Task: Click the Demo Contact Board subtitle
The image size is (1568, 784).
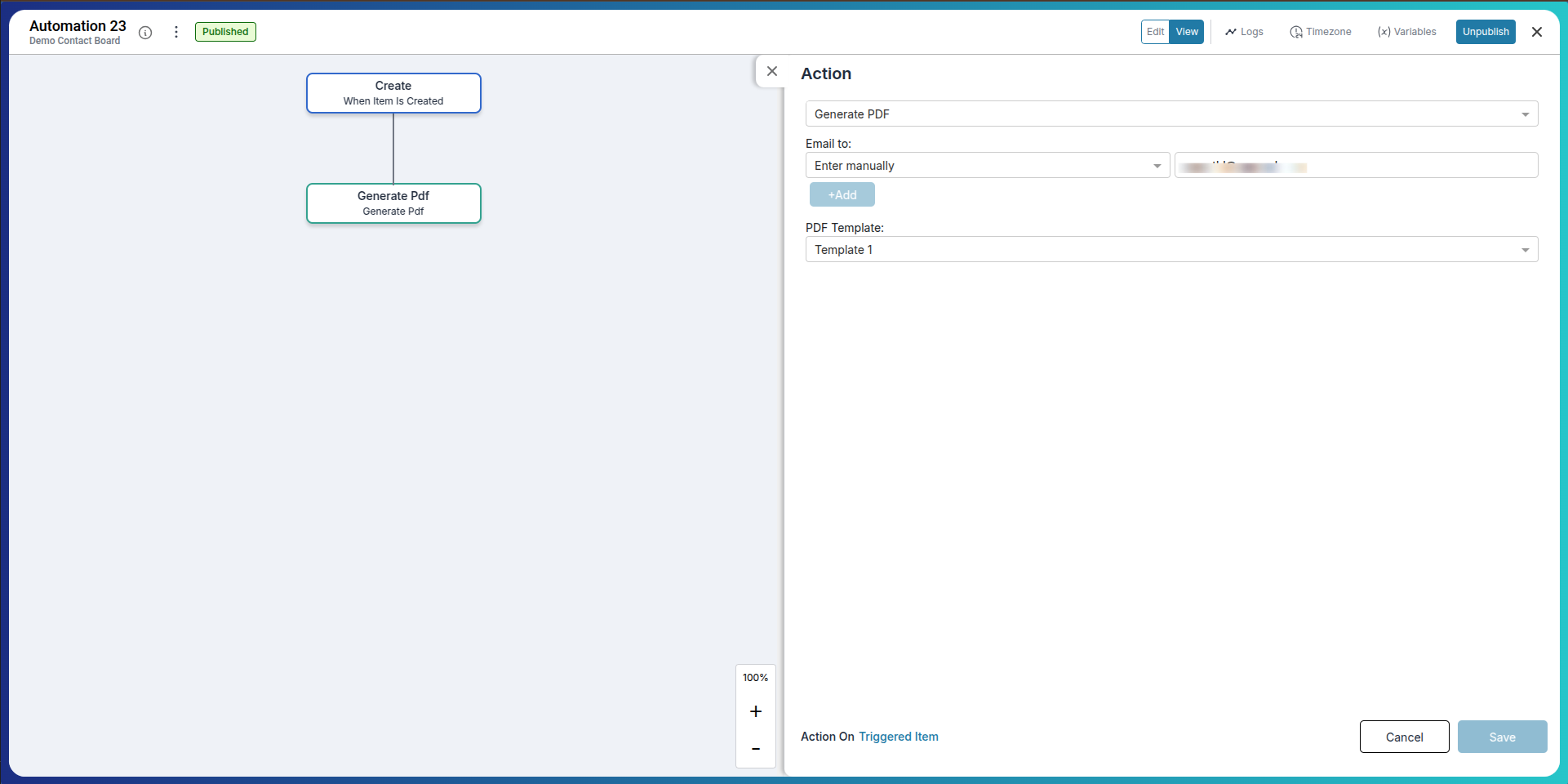Action: coord(74,41)
